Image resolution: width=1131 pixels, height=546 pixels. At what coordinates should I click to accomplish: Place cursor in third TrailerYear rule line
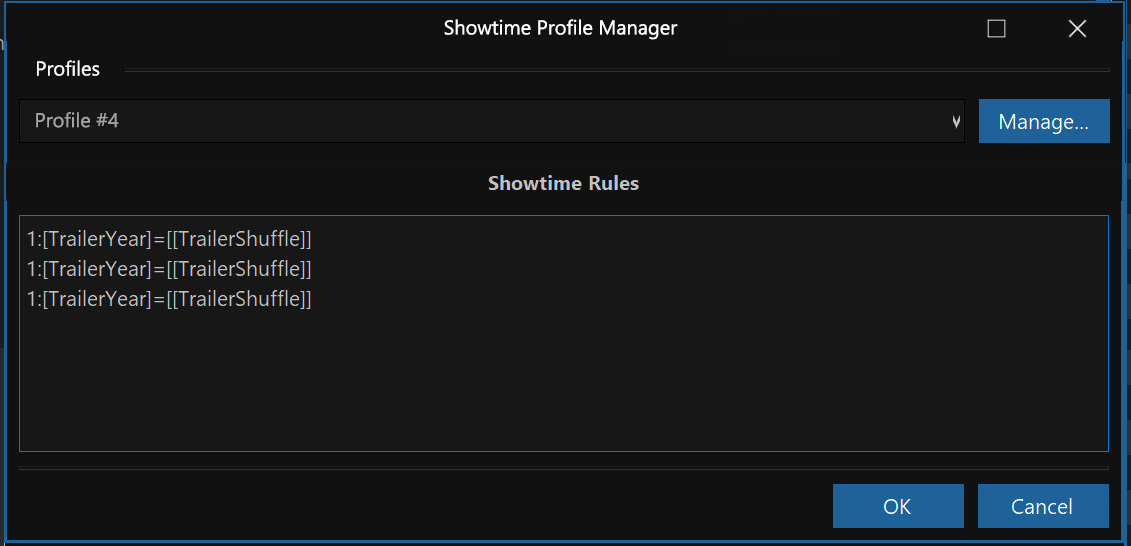(169, 299)
